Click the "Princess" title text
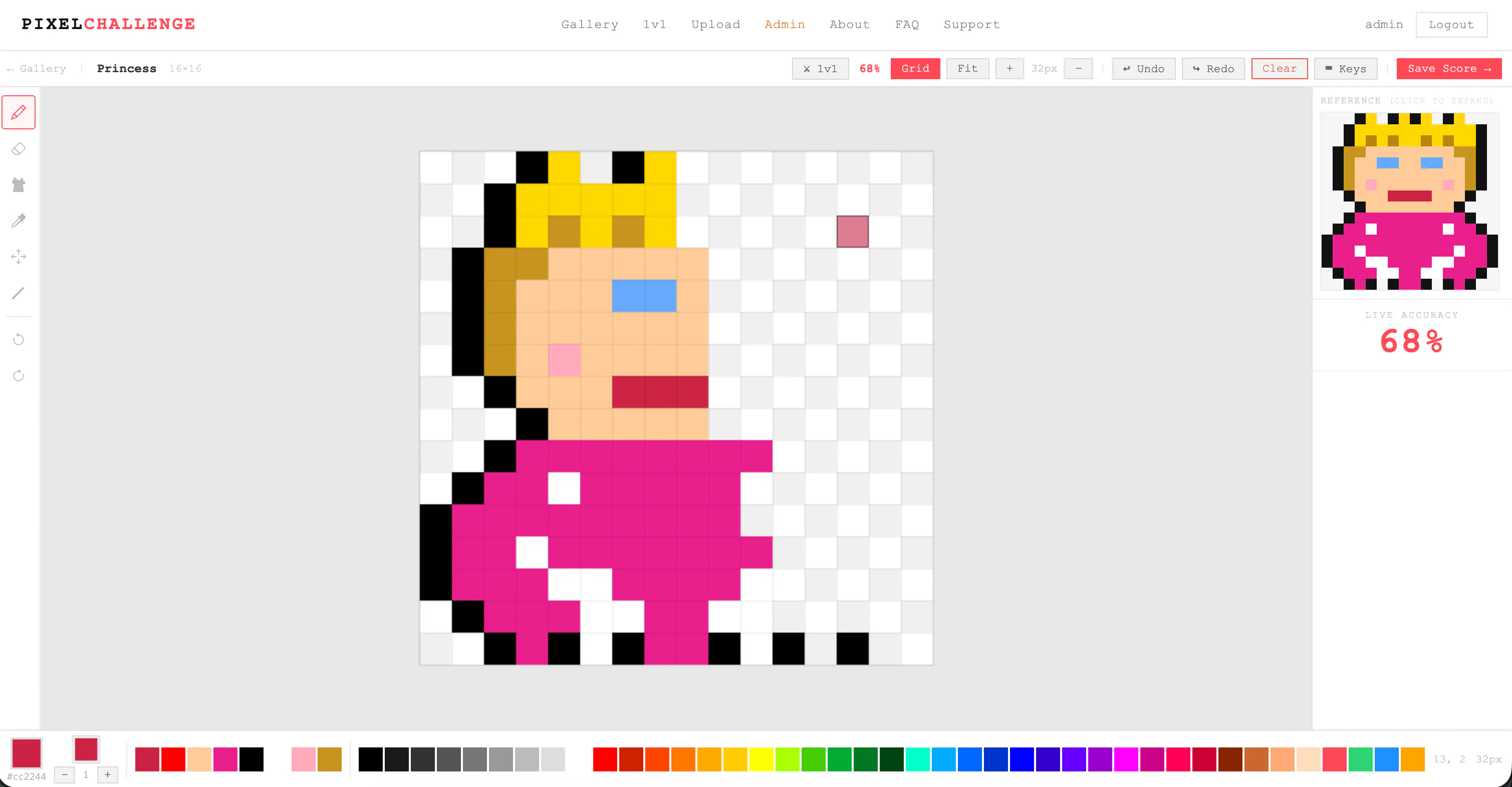The height and width of the screenshot is (787, 1512). click(127, 69)
